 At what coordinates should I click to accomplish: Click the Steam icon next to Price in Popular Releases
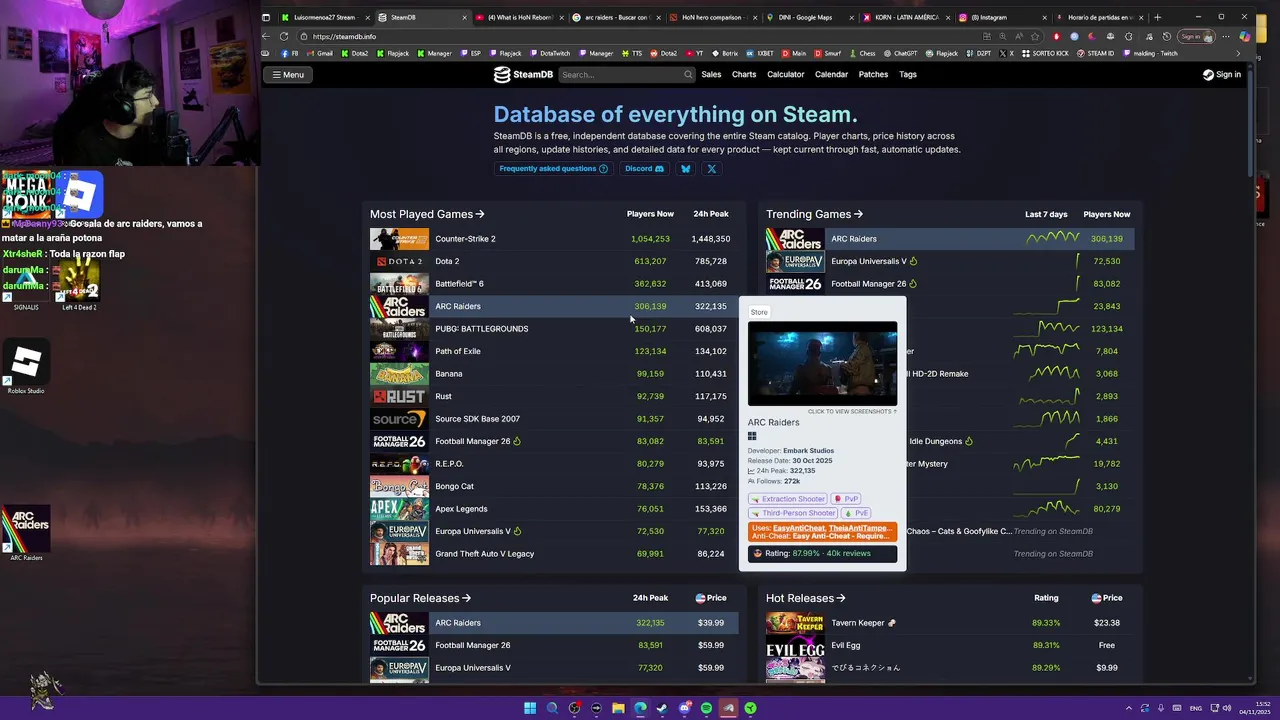(700, 598)
